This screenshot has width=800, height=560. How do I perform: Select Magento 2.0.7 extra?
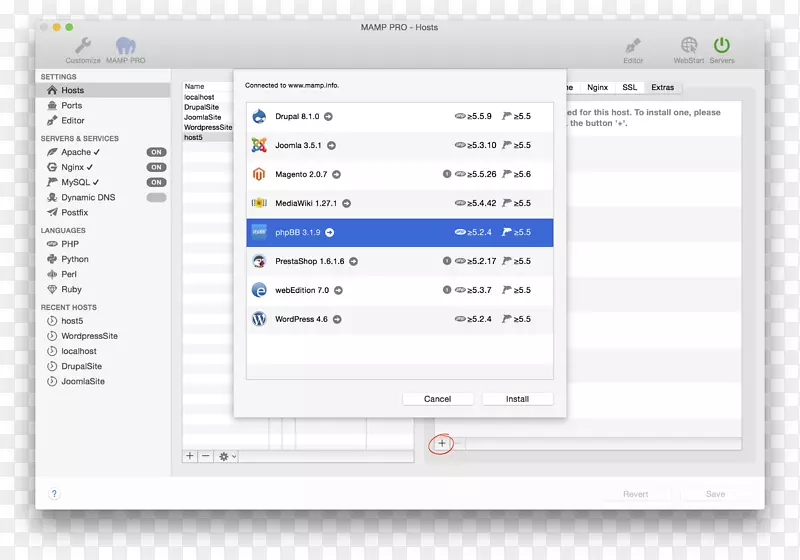pos(399,174)
